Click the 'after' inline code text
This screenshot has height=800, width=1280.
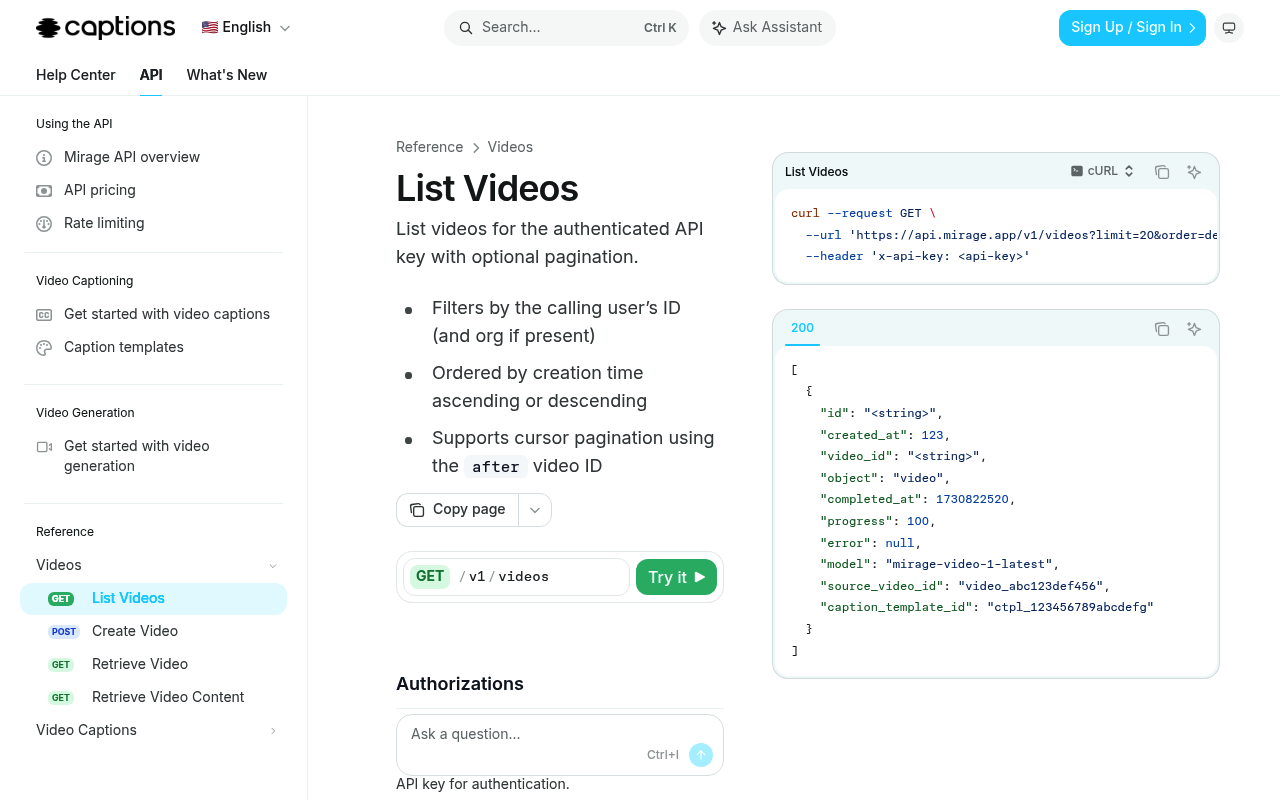click(x=496, y=467)
